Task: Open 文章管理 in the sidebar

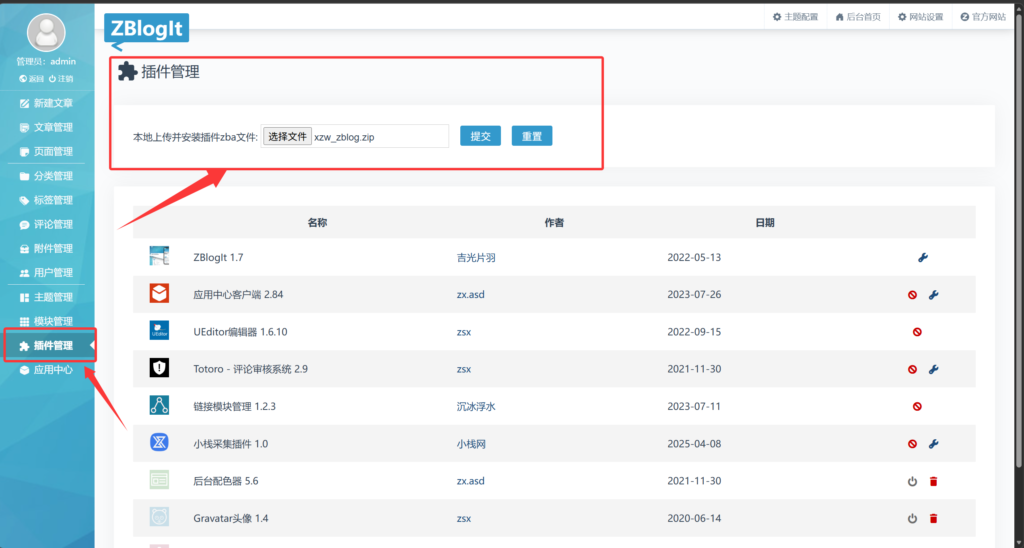Action: point(46,127)
